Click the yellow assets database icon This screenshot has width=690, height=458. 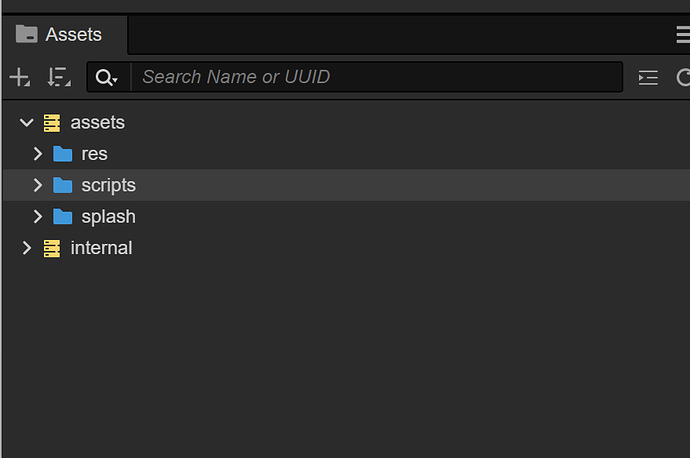[52, 123]
